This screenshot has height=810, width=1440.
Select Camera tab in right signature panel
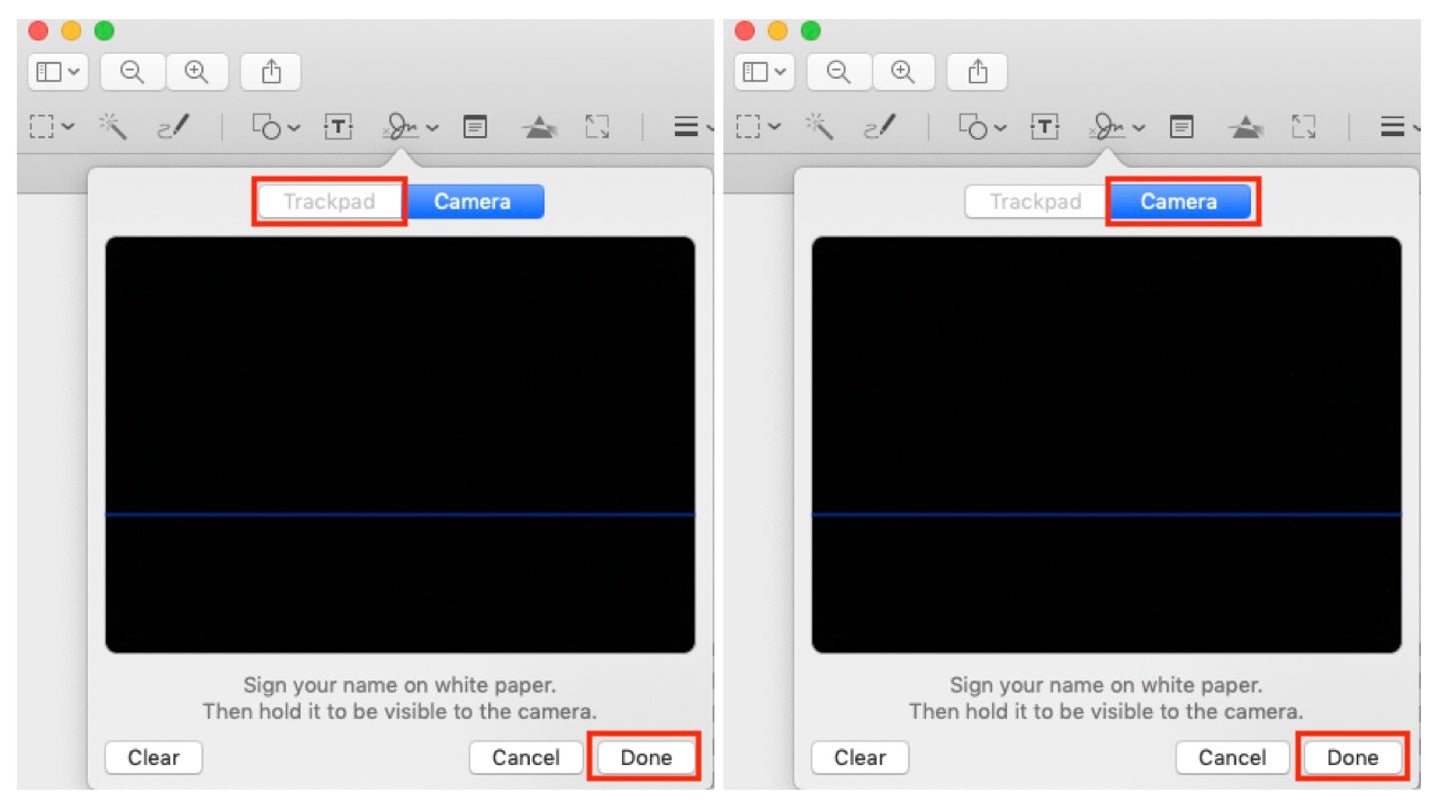pos(1178,202)
